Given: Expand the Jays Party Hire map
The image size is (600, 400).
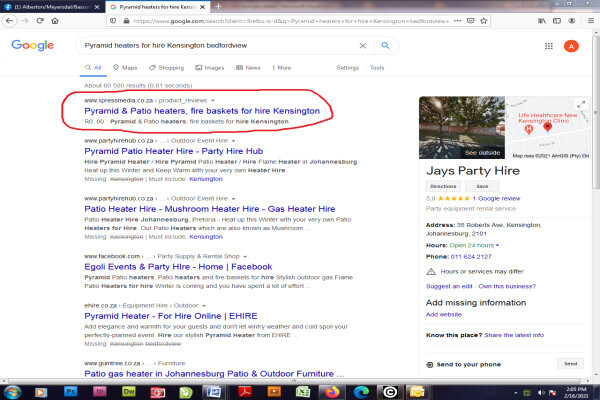Looking at the screenshot, I should pos(581,104).
